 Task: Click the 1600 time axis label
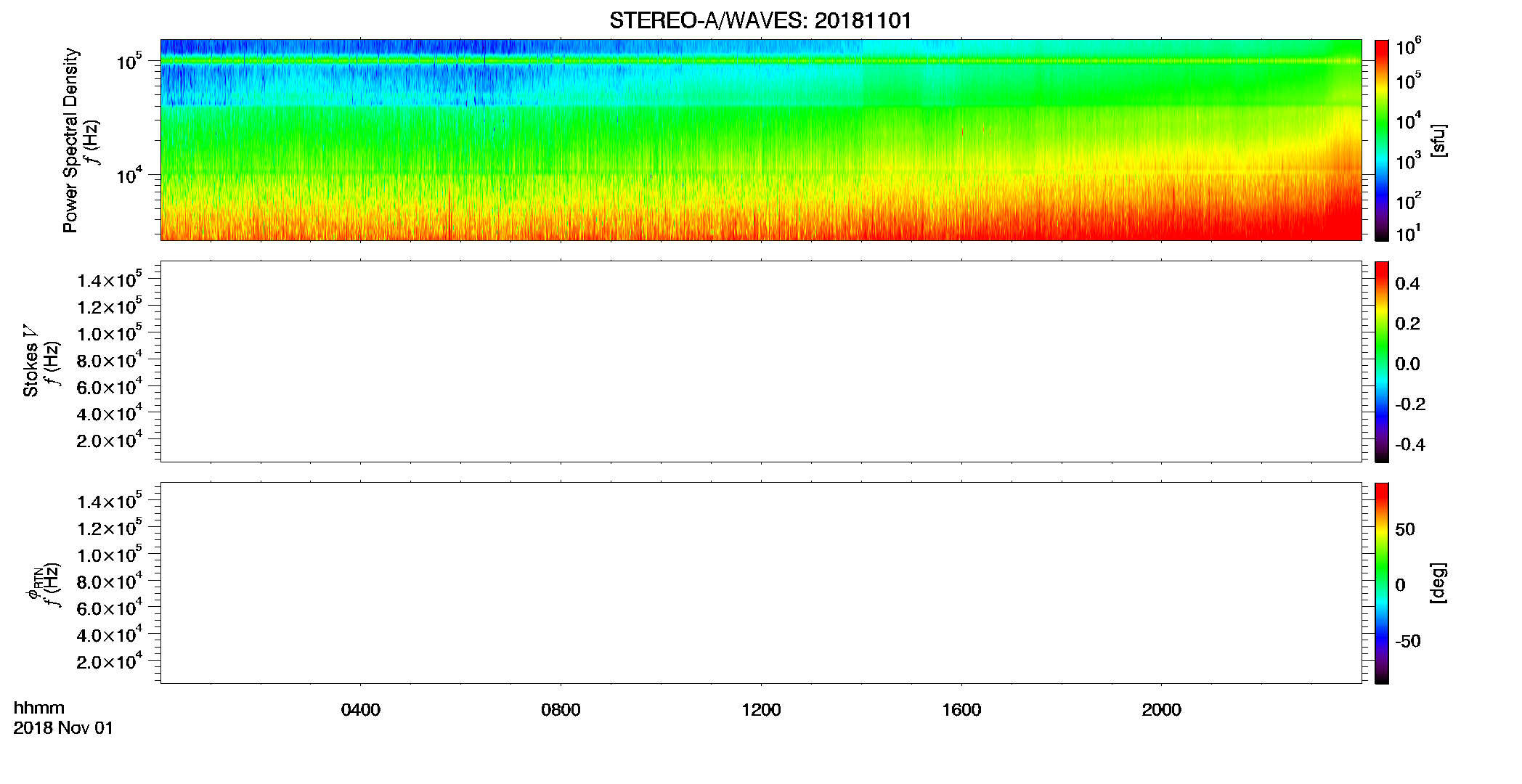pyautogui.click(x=961, y=710)
